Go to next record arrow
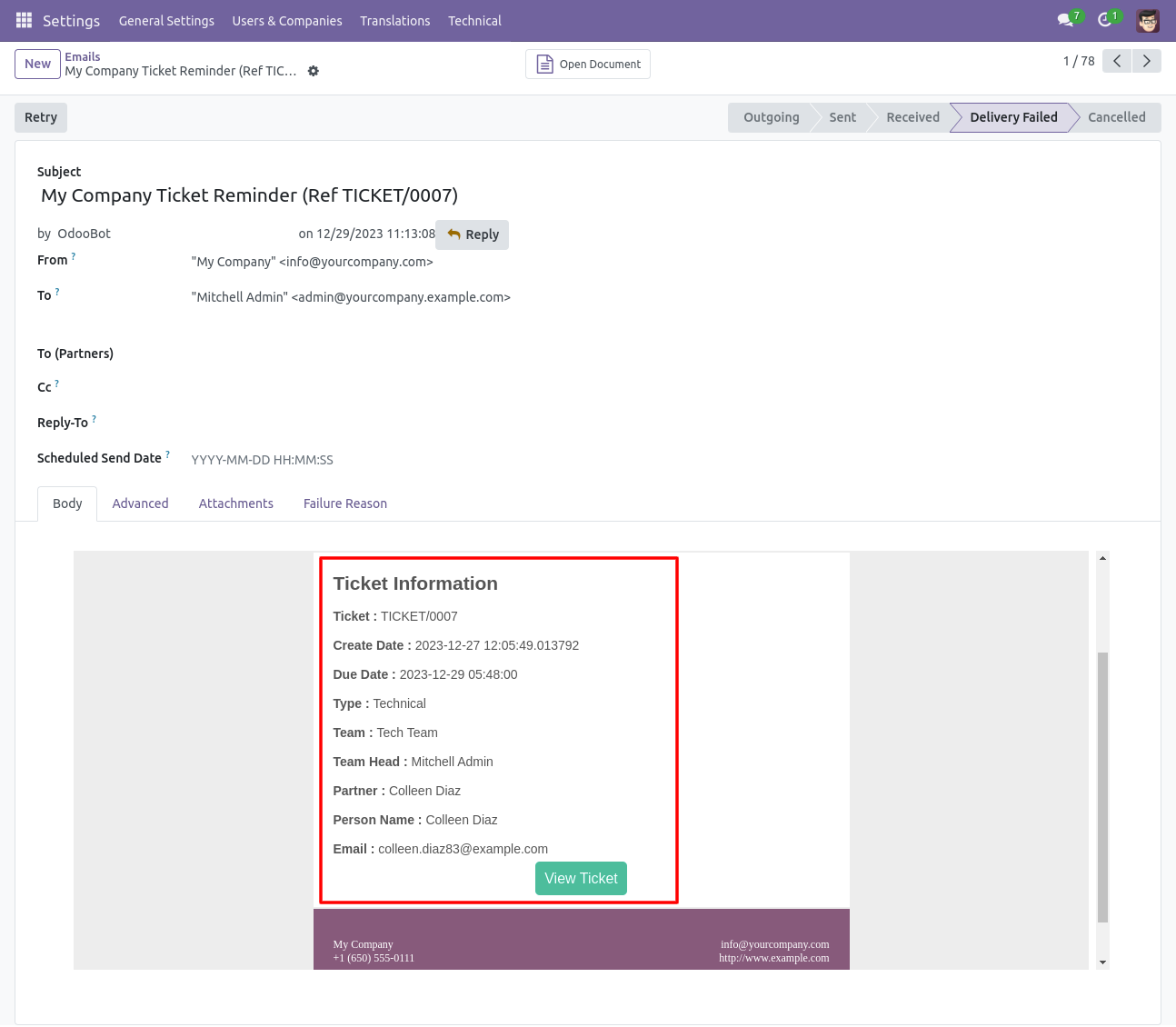Screen dimensions: 1176x1027 coord(1147,61)
